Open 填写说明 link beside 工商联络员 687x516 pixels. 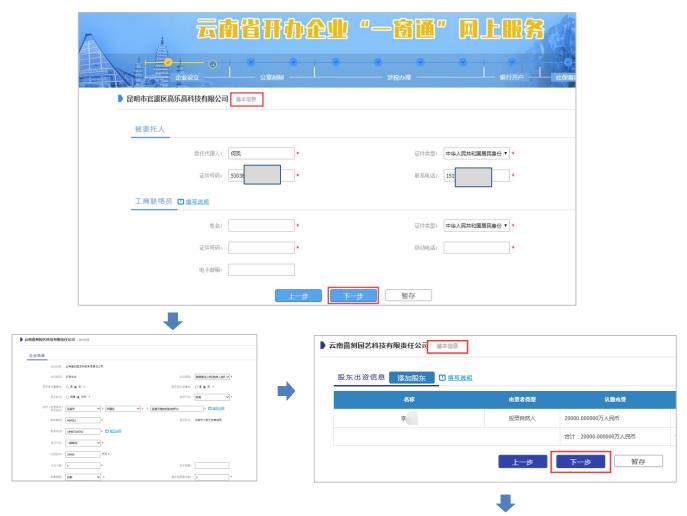pyautogui.click(x=199, y=202)
